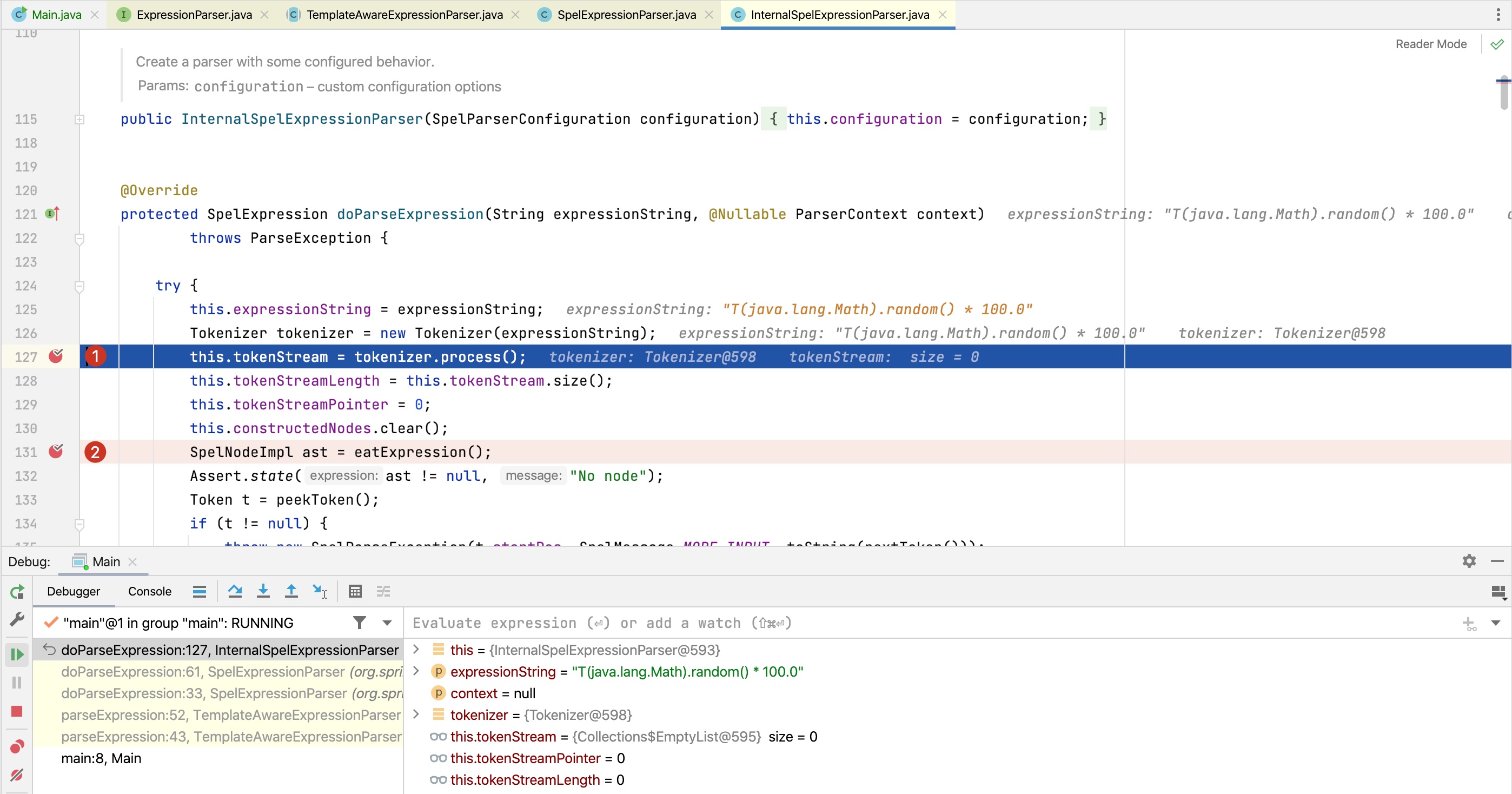Click the override gutter icon on line 121
This screenshot has height=794, width=1512.
[x=52, y=214]
